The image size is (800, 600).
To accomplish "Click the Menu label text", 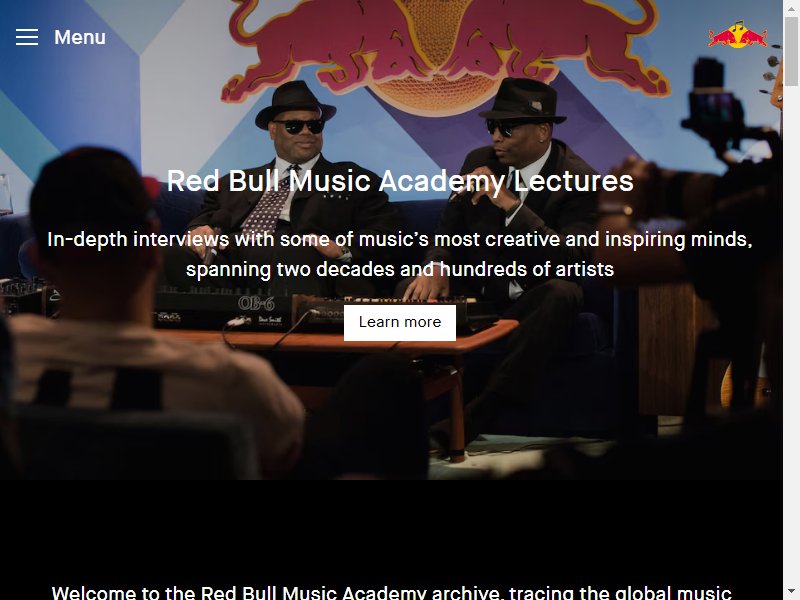I will tap(80, 37).
